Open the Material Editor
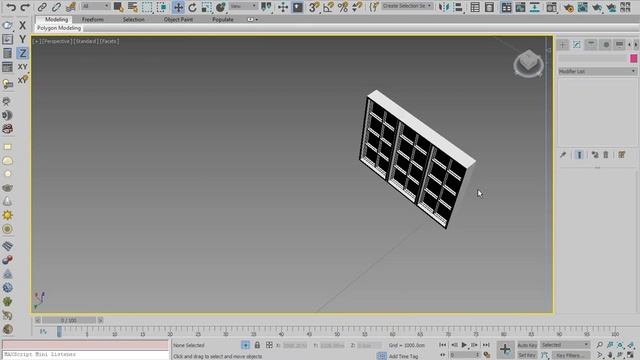Image resolution: width=640 pixels, height=360 pixels. tap(551, 7)
